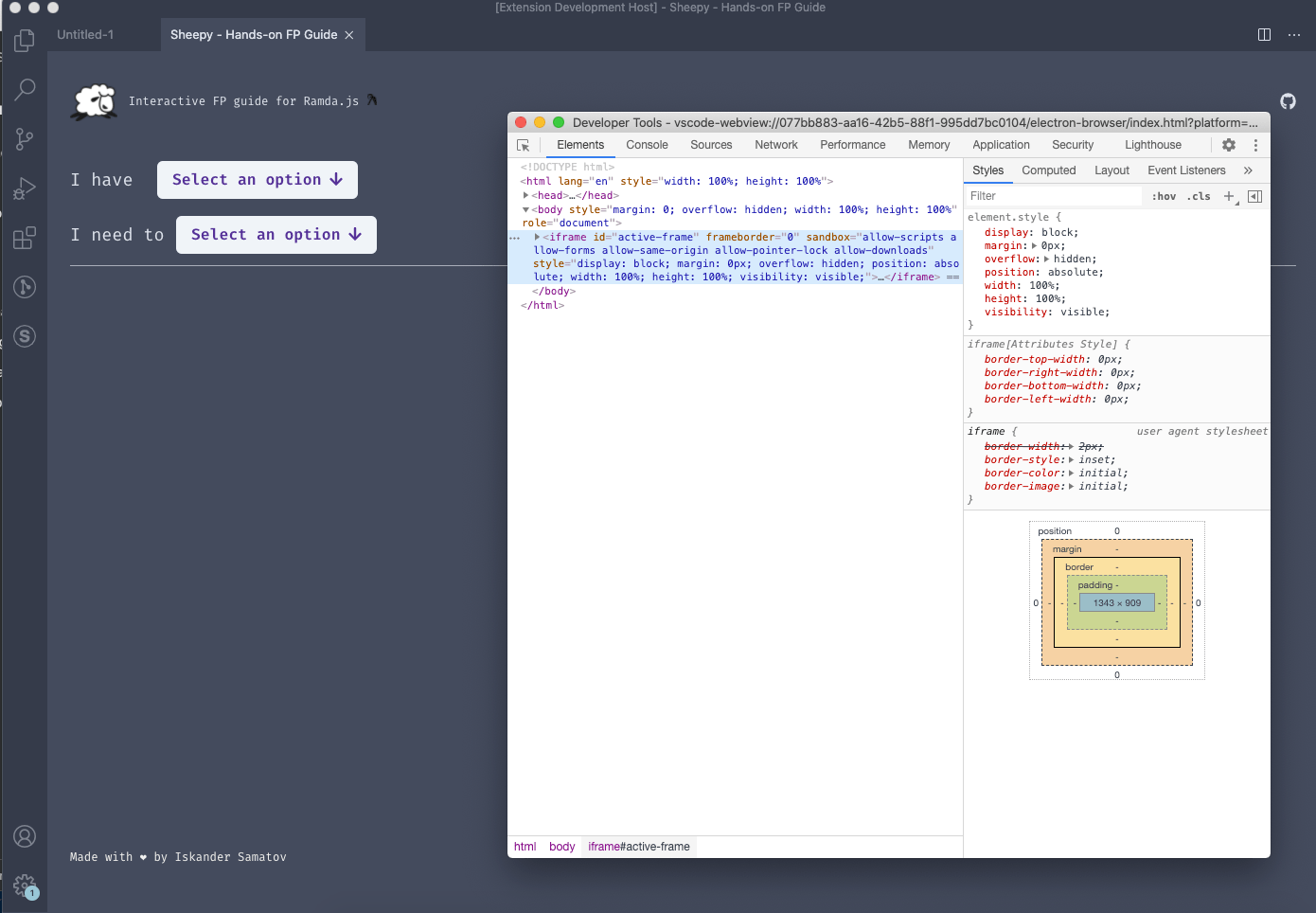Screen dimensions: 1316x913
Task: Expand the overflow shorthand property
Action: point(1047,259)
